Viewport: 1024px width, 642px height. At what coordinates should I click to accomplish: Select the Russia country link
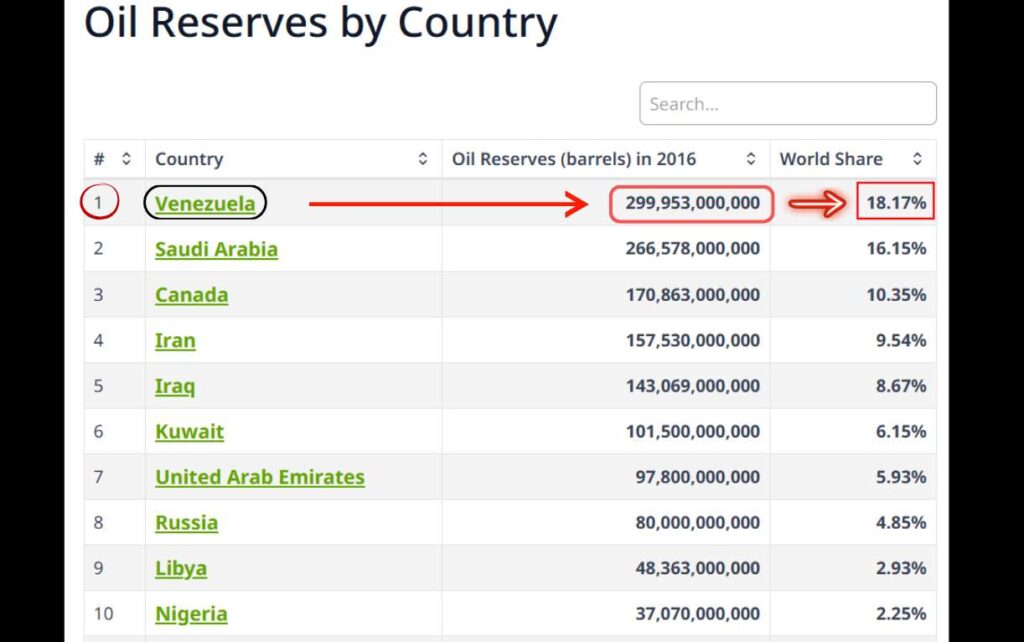(186, 523)
